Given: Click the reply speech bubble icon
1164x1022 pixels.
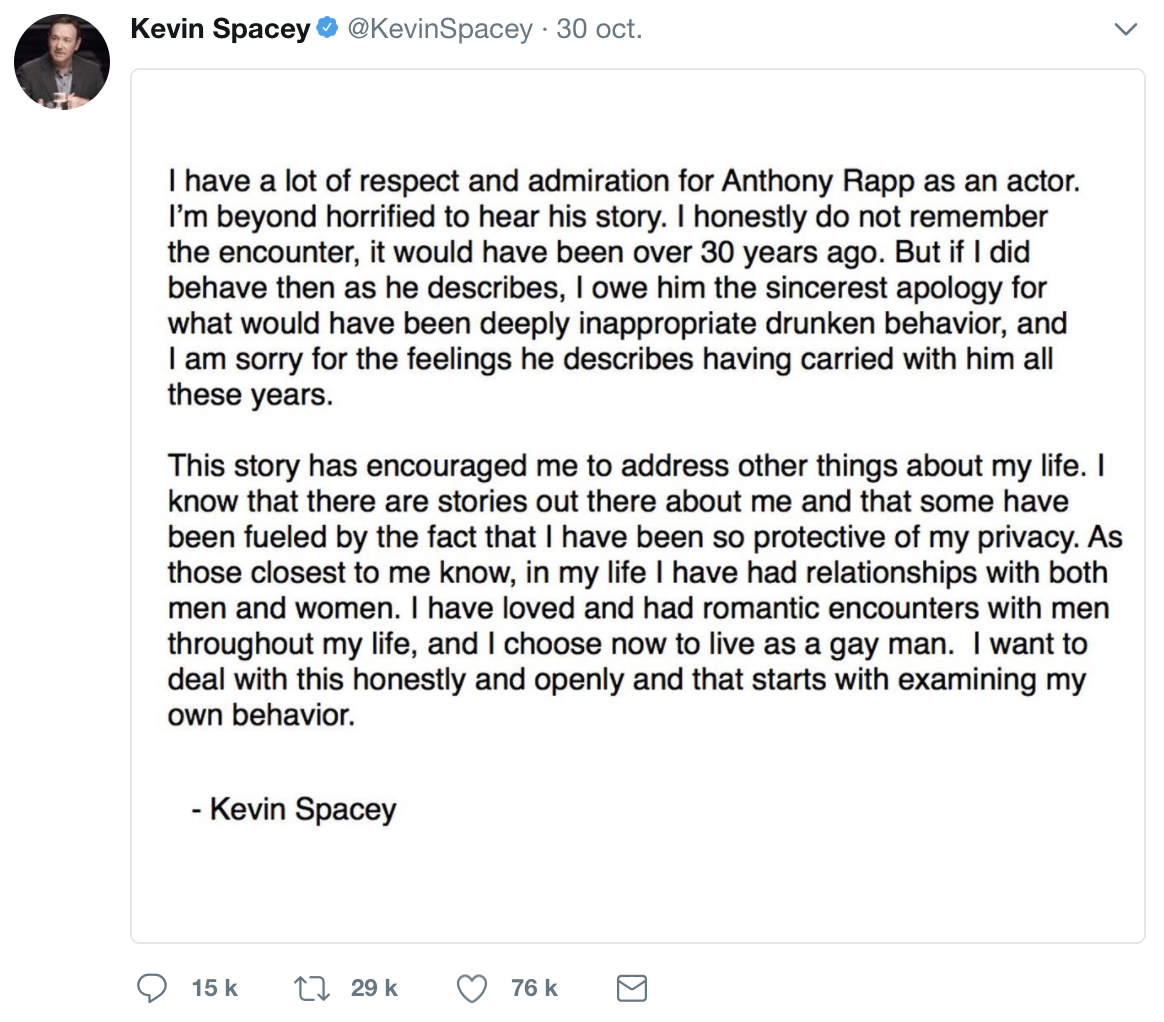Looking at the screenshot, I should 151,988.
